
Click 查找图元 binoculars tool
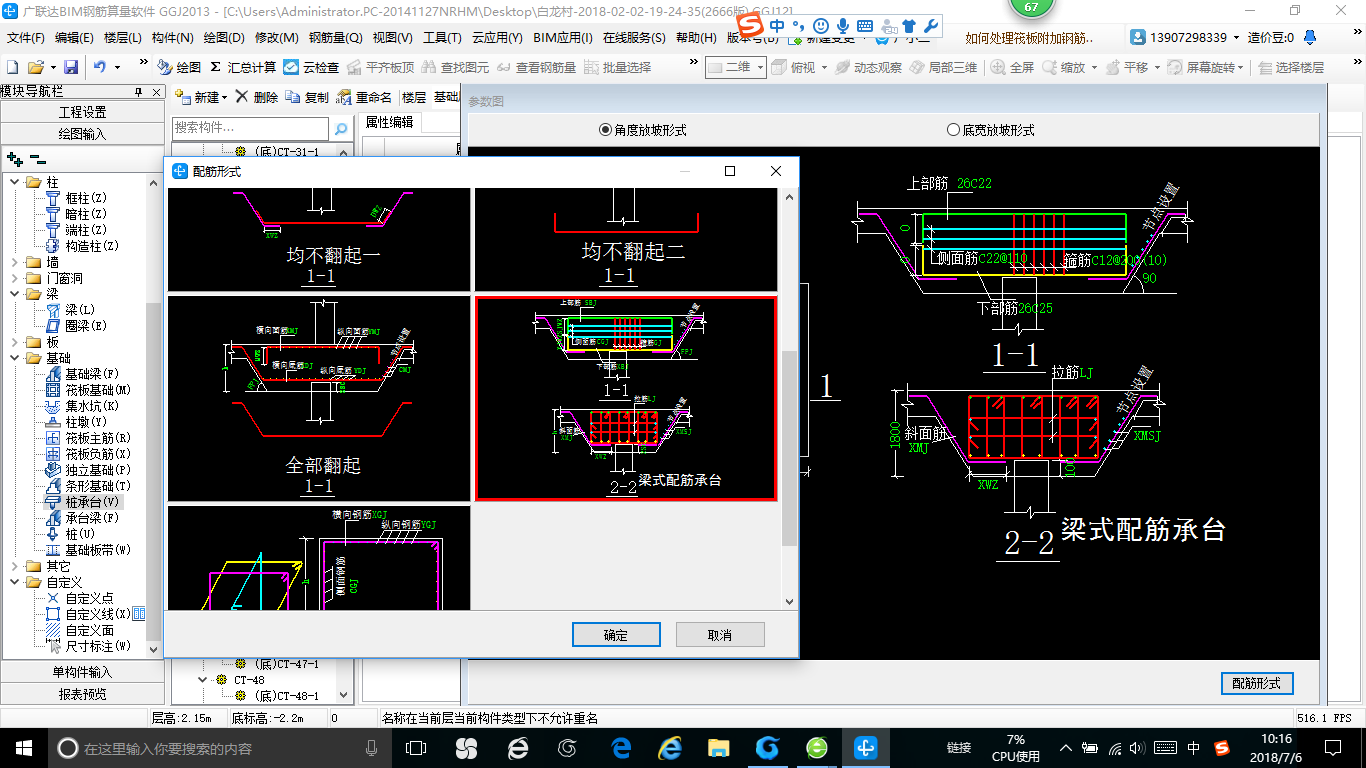(x=455, y=67)
